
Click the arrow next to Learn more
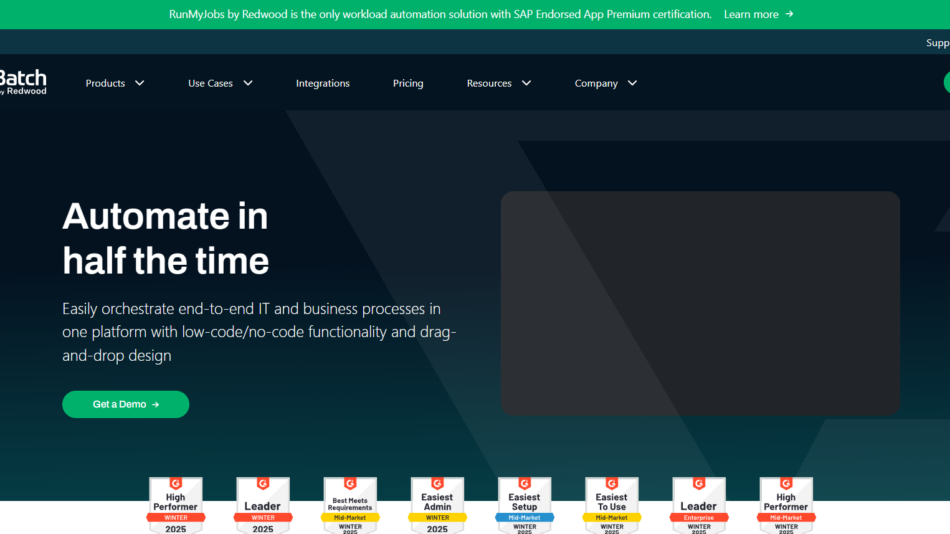point(789,14)
